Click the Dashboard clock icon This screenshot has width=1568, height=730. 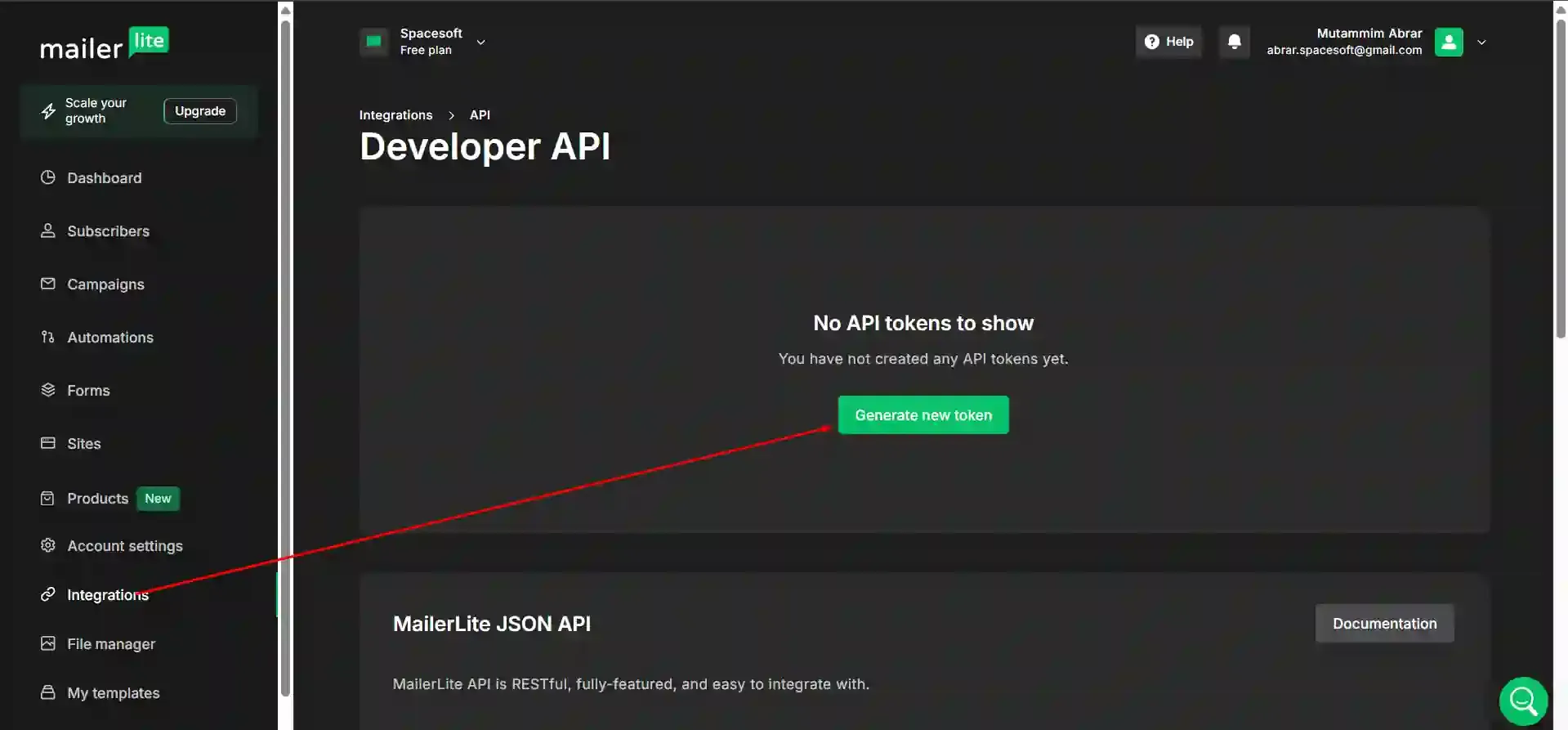click(x=48, y=177)
